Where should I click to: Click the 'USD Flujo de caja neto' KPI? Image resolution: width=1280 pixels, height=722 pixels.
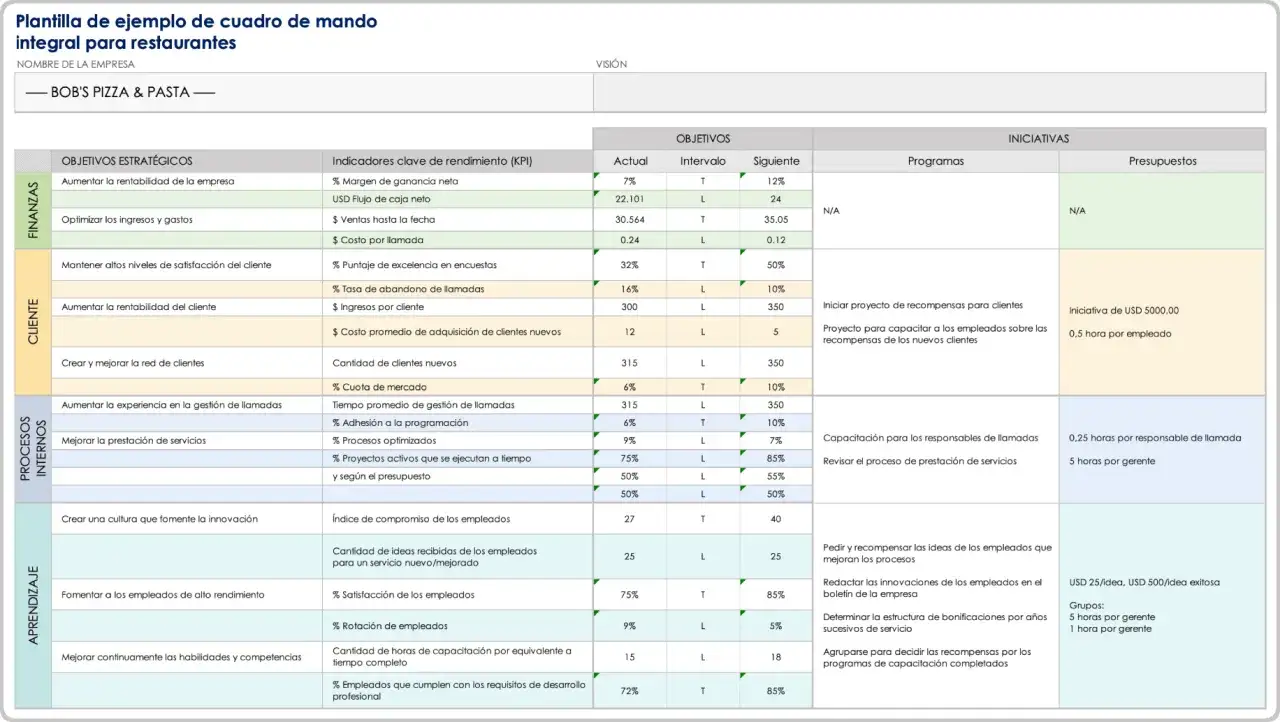(x=381, y=199)
